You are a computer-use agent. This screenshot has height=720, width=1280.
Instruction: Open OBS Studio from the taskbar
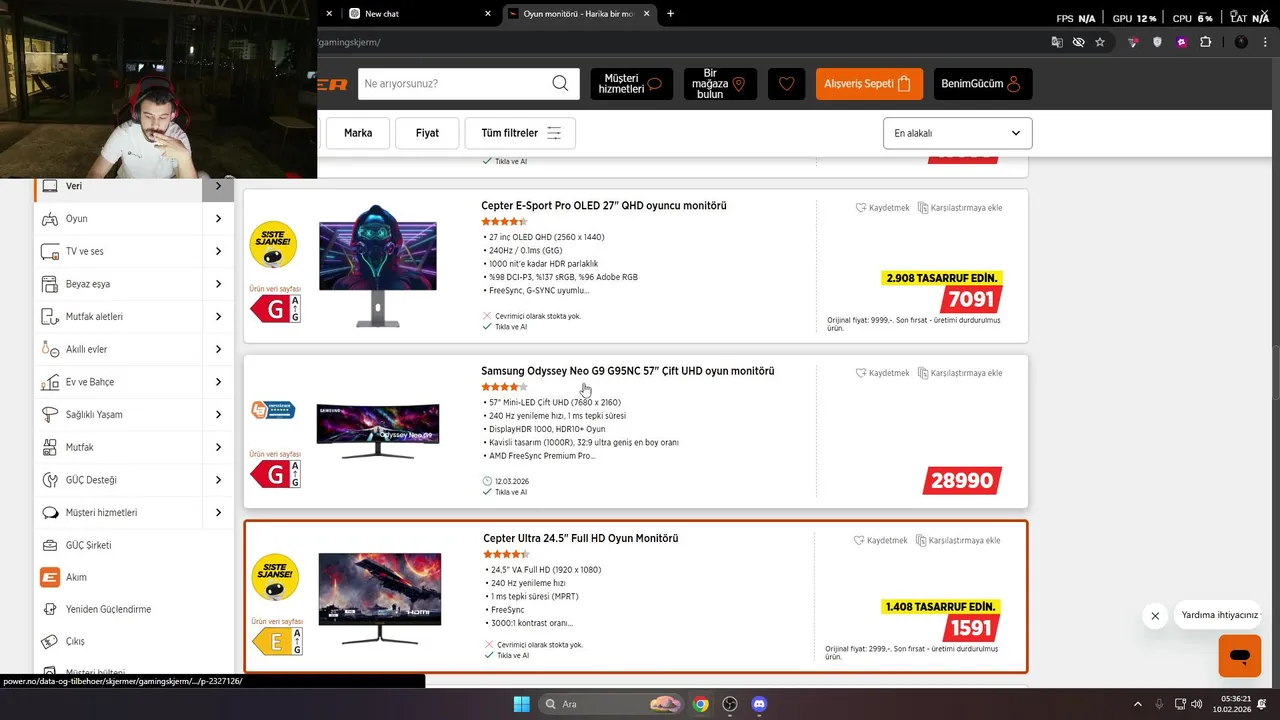pos(730,704)
